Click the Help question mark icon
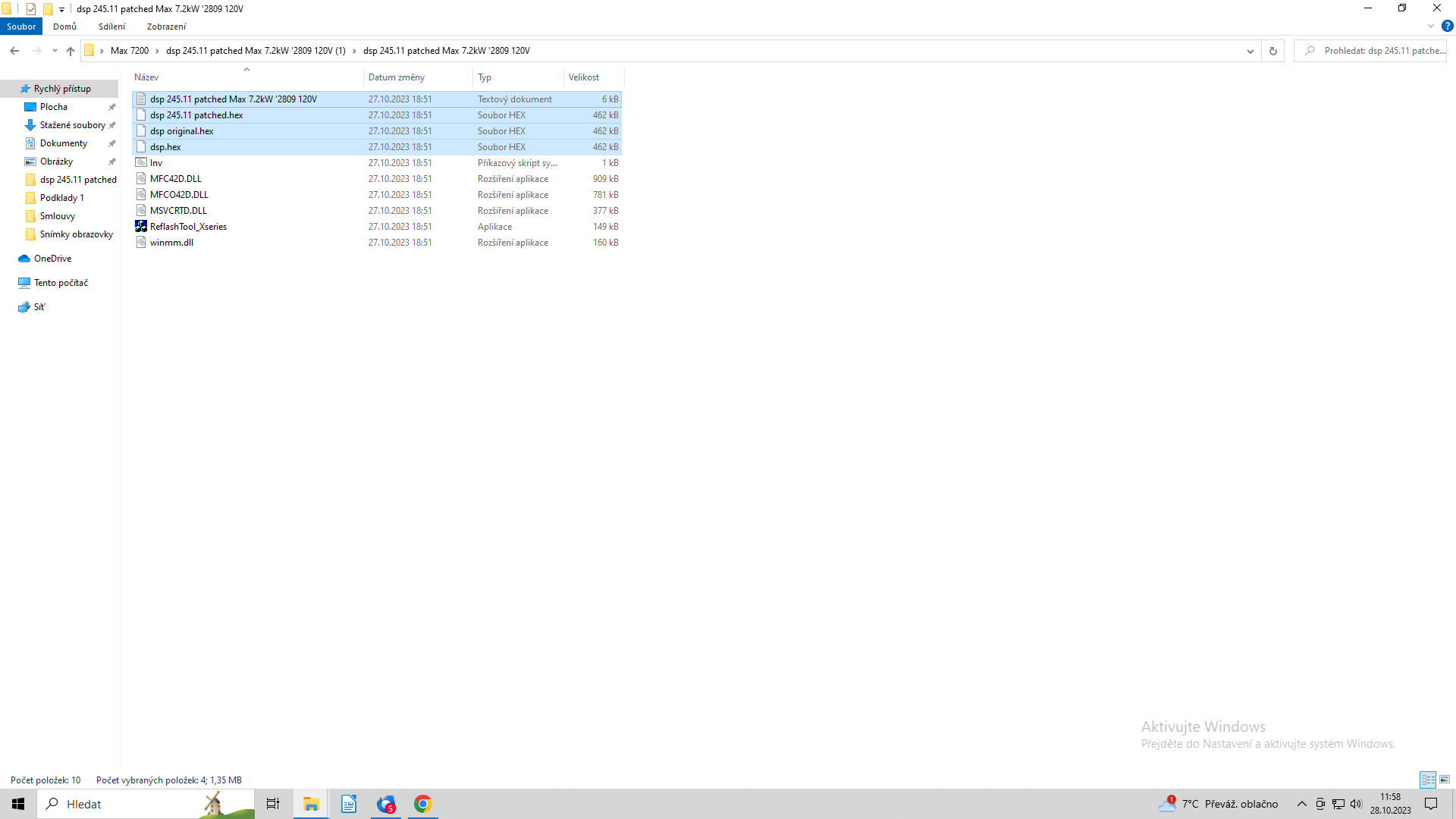 pos(1447,26)
